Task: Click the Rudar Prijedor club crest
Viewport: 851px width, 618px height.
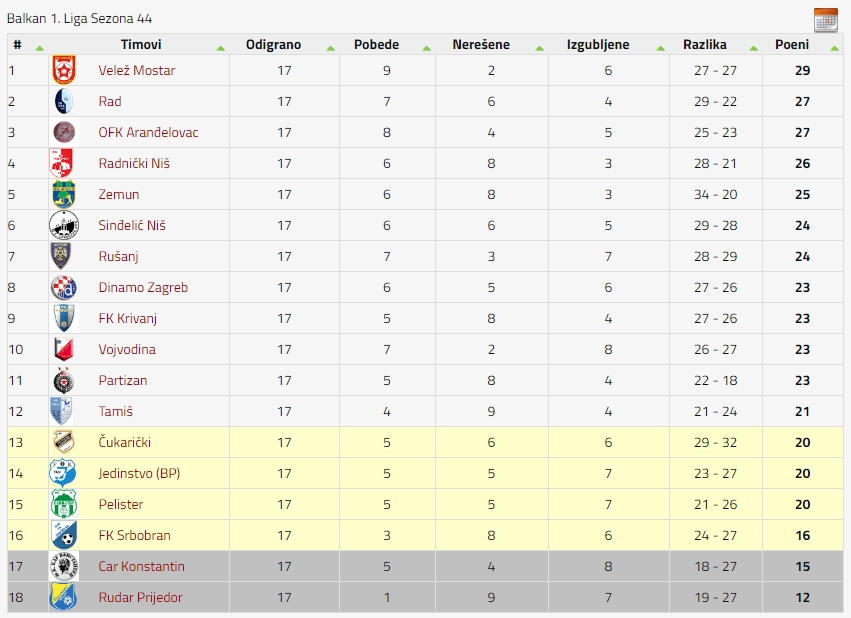Action: [x=64, y=597]
